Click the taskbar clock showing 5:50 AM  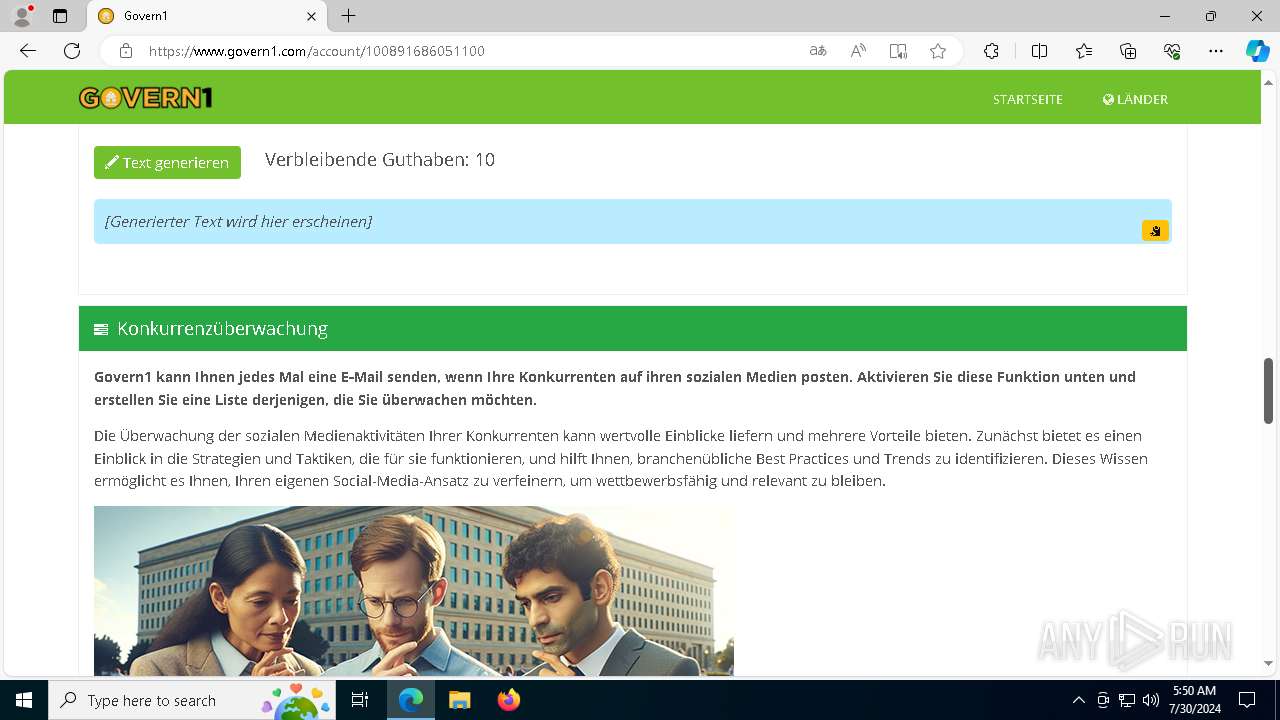click(x=1194, y=700)
